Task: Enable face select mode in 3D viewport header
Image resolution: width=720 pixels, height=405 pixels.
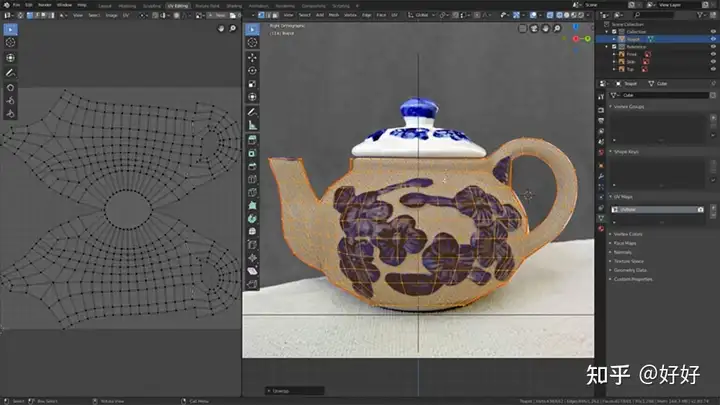Action: tap(275, 15)
